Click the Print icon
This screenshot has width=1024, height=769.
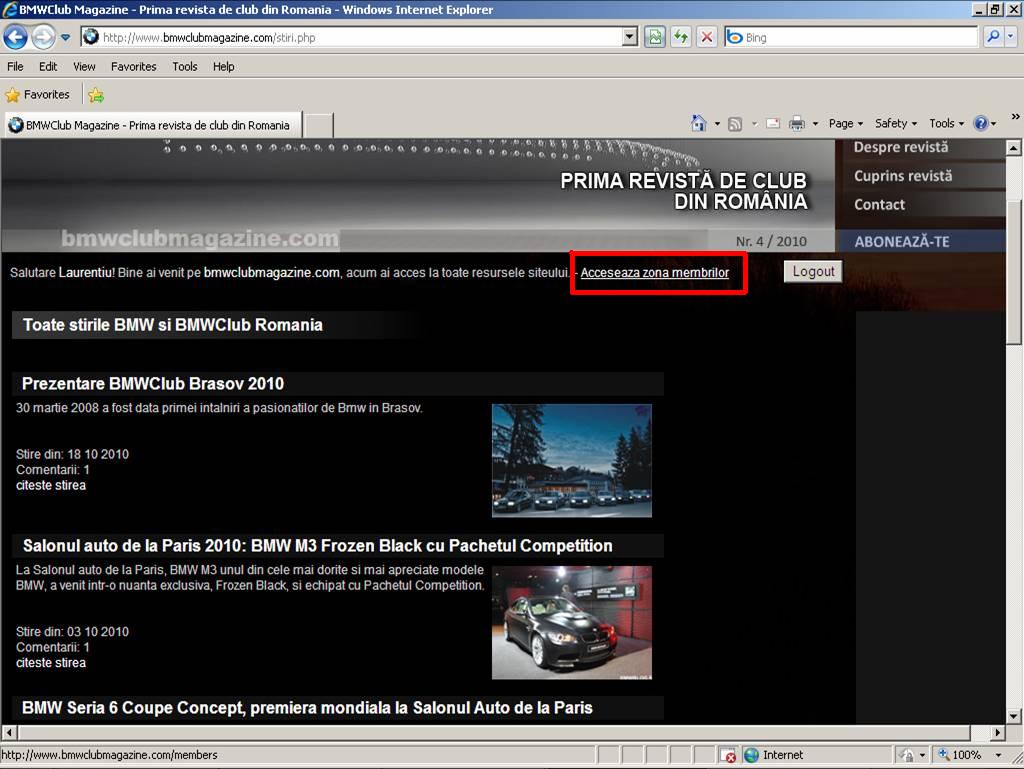(x=797, y=123)
